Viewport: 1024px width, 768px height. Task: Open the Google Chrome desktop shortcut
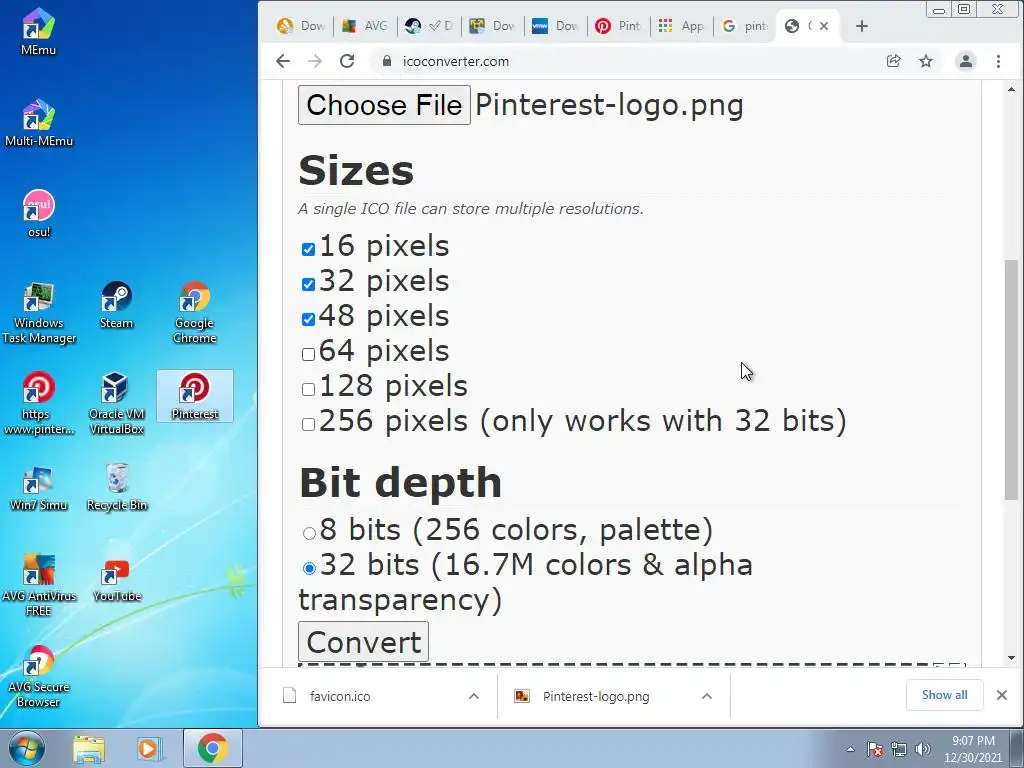click(195, 313)
